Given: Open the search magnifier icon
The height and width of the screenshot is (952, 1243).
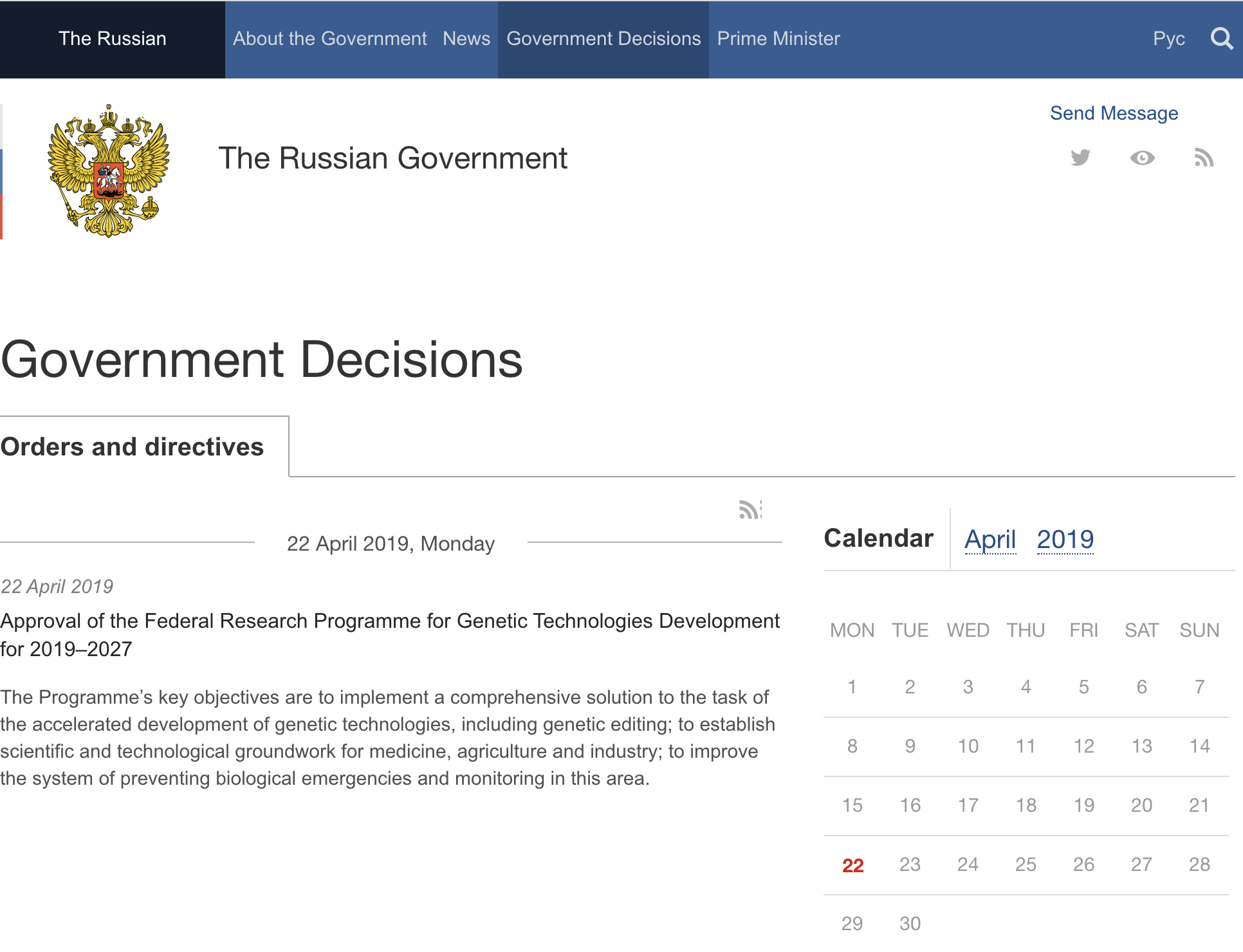Looking at the screenshot, I should [1220, 39].
